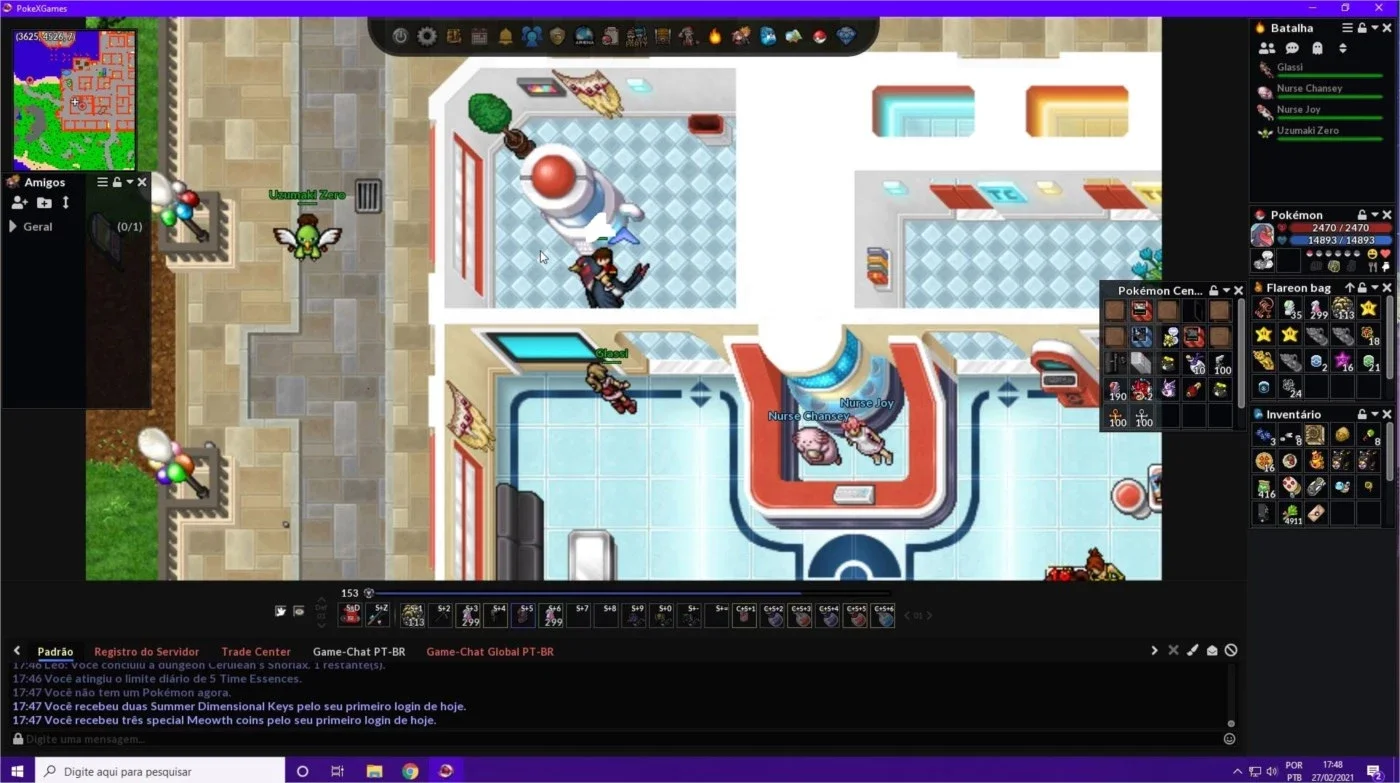The height and width of the screenshot is (783, 1400).
Task: Open the Party icon in top toolbar
Action: pos(636,36)
